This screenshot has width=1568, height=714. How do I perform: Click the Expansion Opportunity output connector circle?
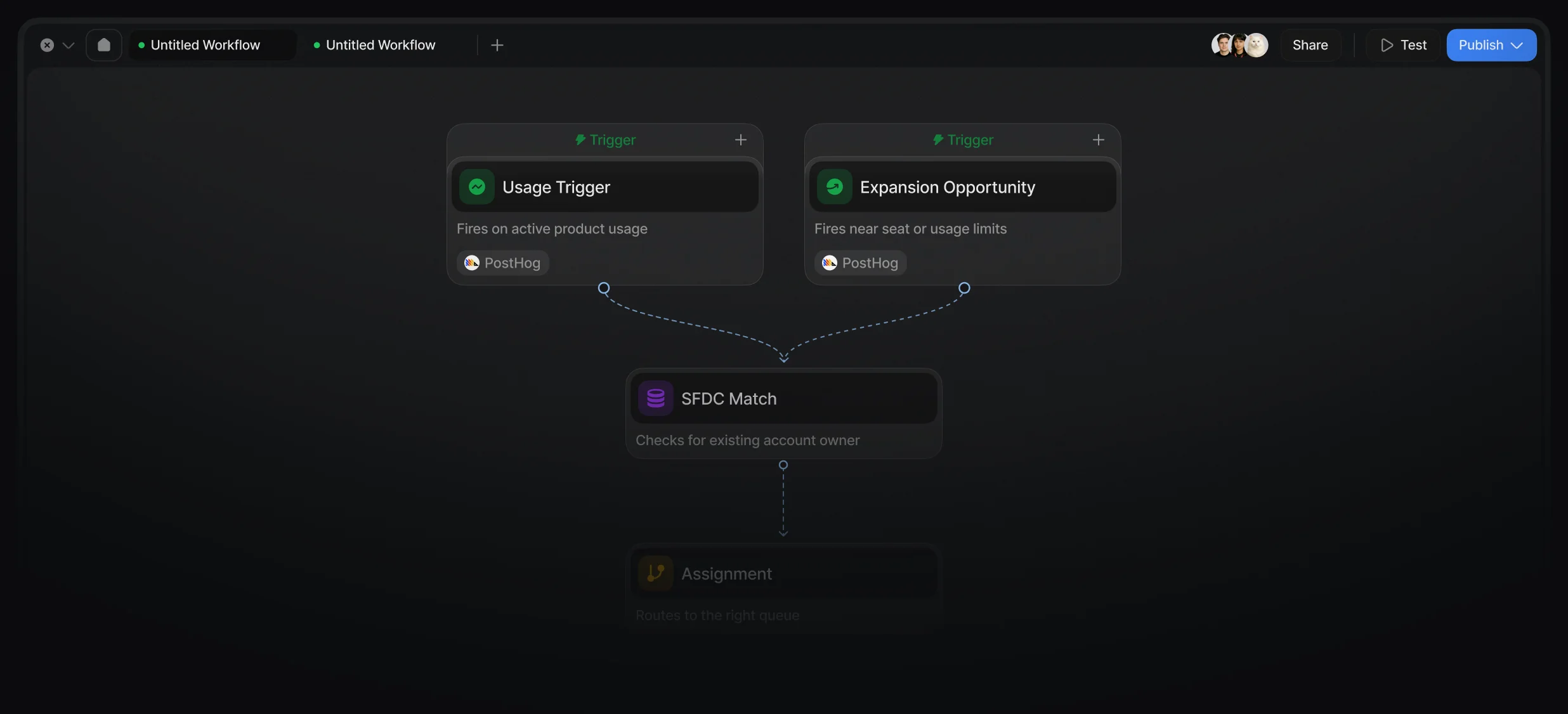(x=964, y=289)
